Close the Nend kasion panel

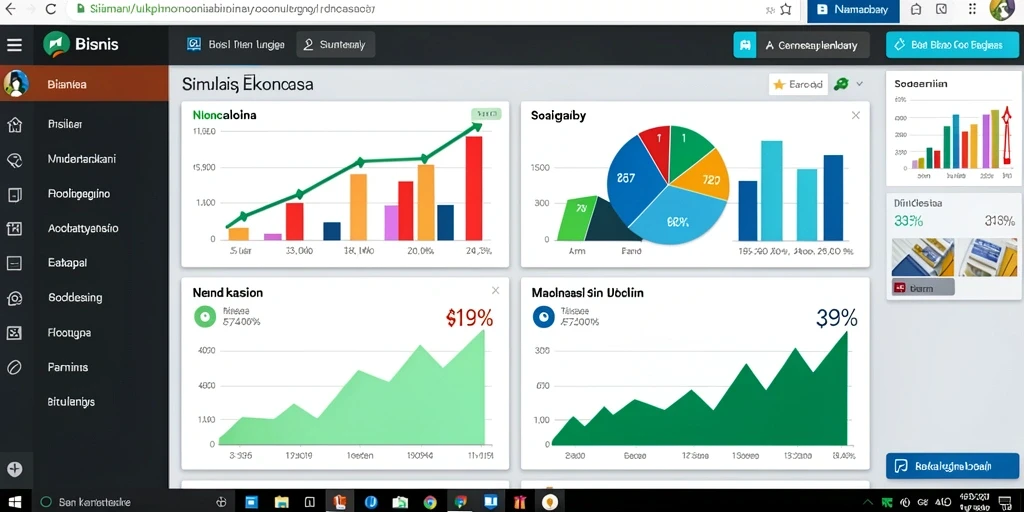point(496,291)
